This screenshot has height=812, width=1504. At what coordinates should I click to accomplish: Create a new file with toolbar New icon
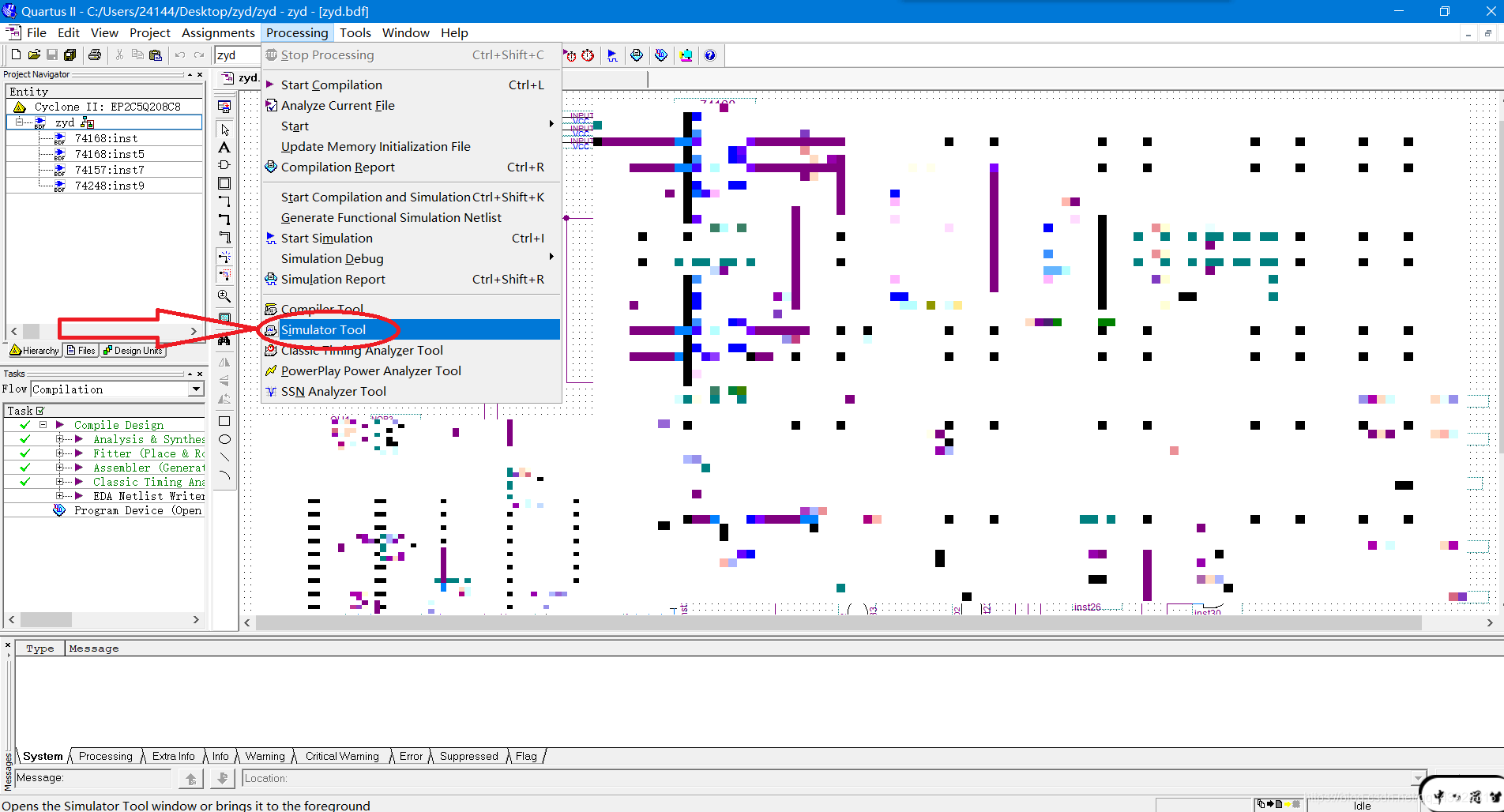(x=16, y=55)
